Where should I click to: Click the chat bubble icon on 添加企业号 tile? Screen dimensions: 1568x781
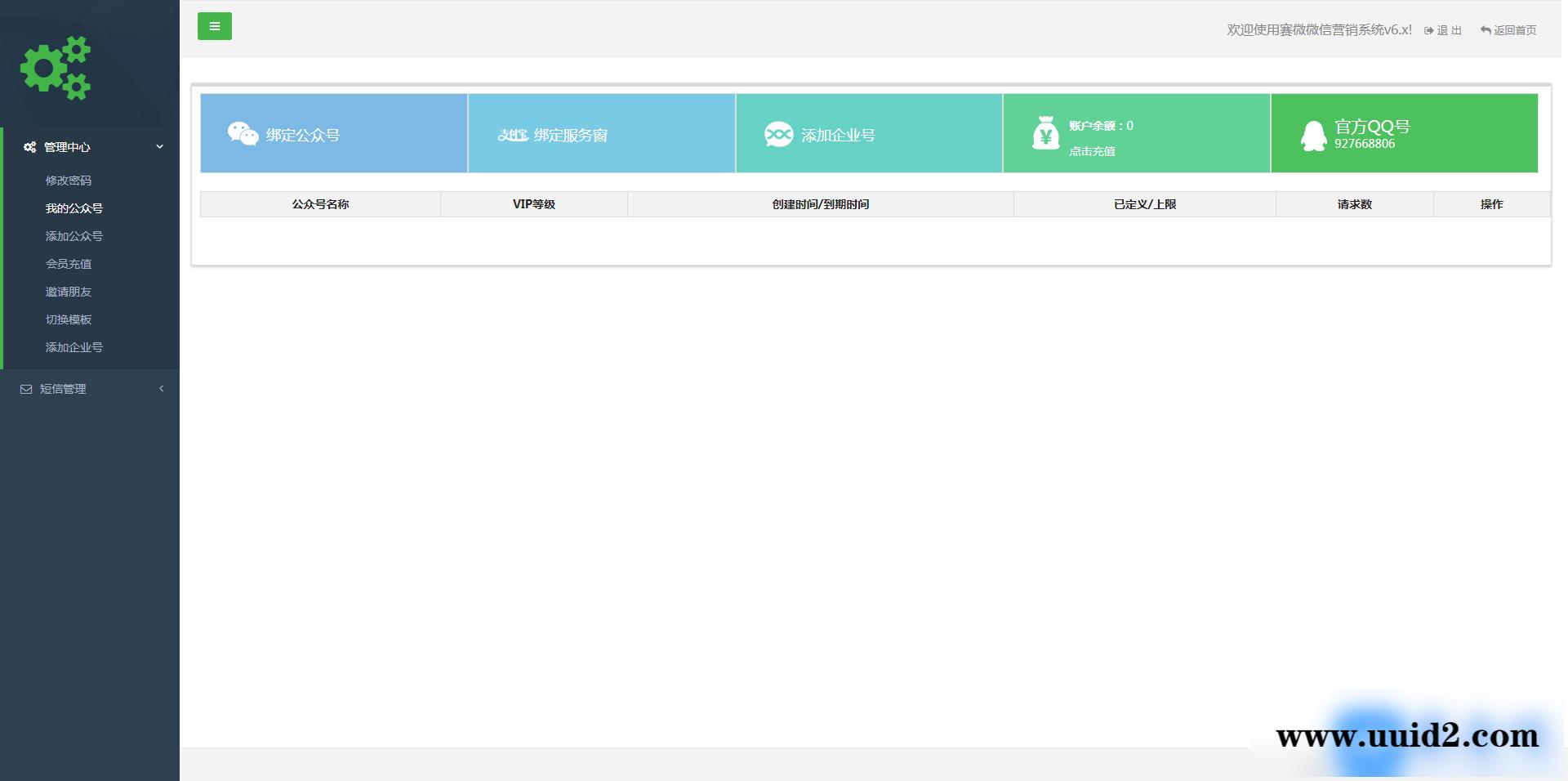pos(778,134)
